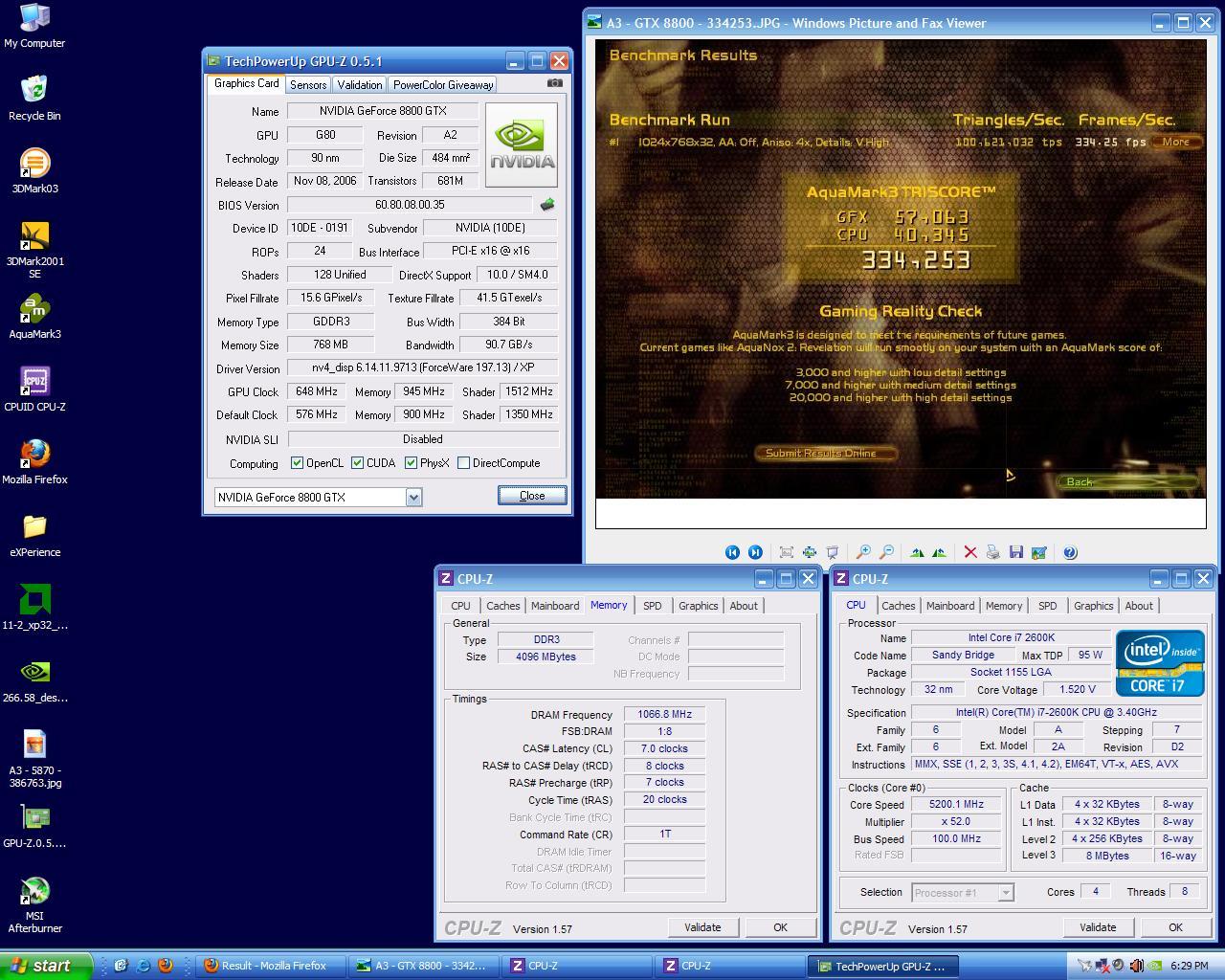Viewport: 1225px width, 980px height.
Task: Open Caches tab in right CPU-Z window
Action: click(899, 606)
